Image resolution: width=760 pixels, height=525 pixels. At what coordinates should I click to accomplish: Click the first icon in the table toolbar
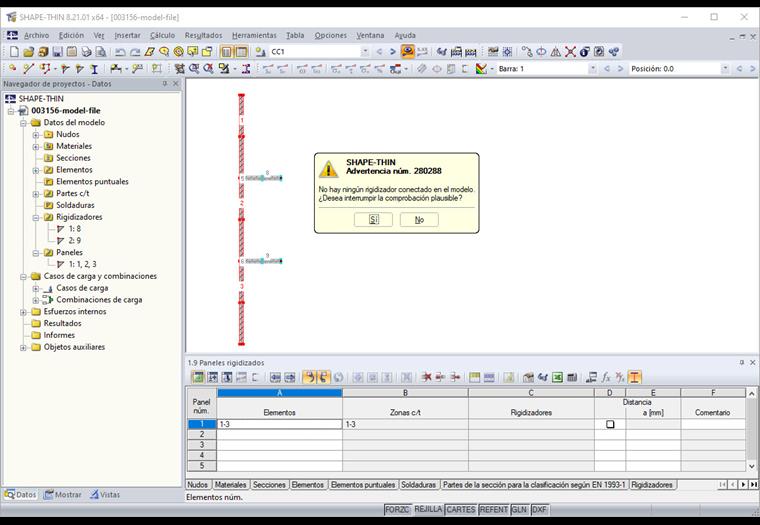(x=197, y=377)
